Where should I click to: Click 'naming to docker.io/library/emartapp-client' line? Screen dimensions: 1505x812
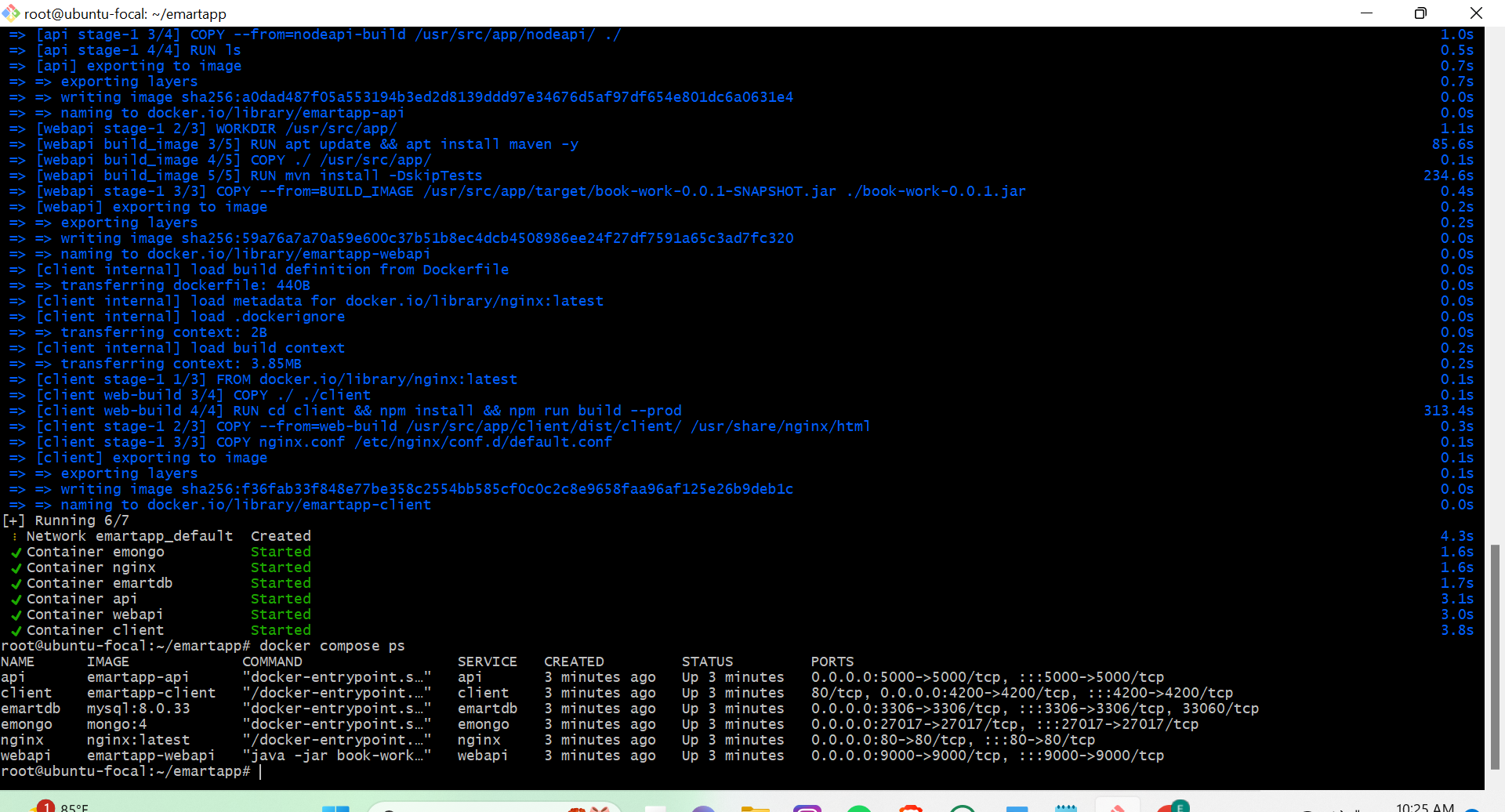[245, 505]
